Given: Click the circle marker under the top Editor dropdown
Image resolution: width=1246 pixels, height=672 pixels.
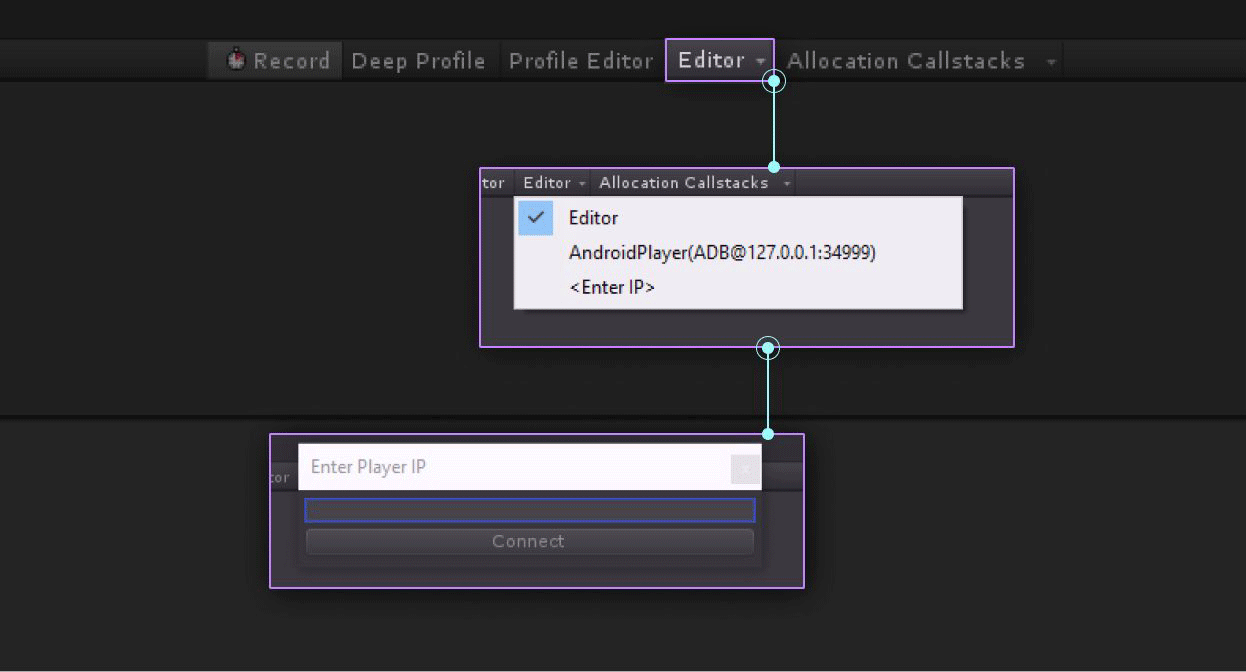Looking at the screenshot, I should (773, 82).
